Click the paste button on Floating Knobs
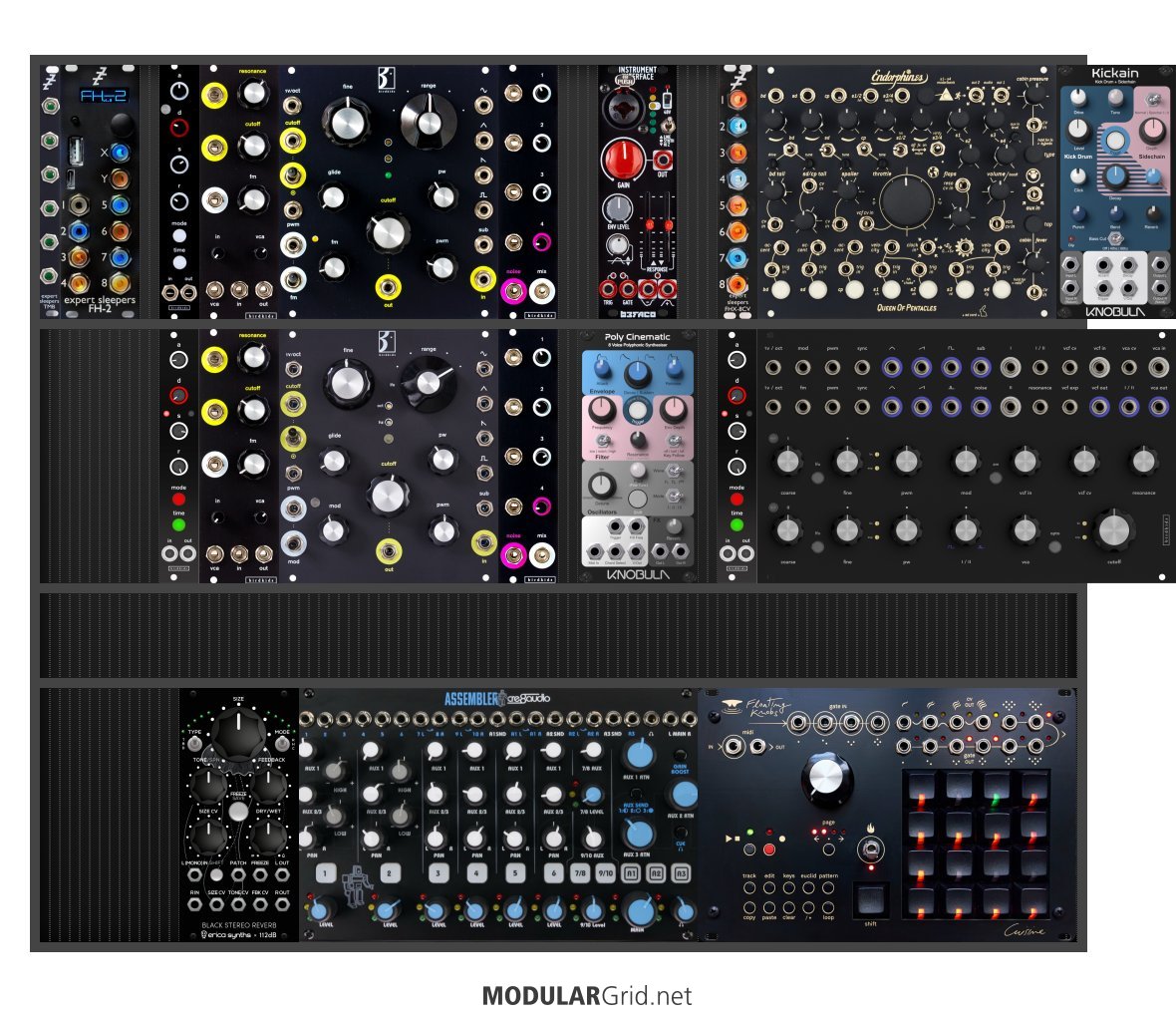 point(768,907)
